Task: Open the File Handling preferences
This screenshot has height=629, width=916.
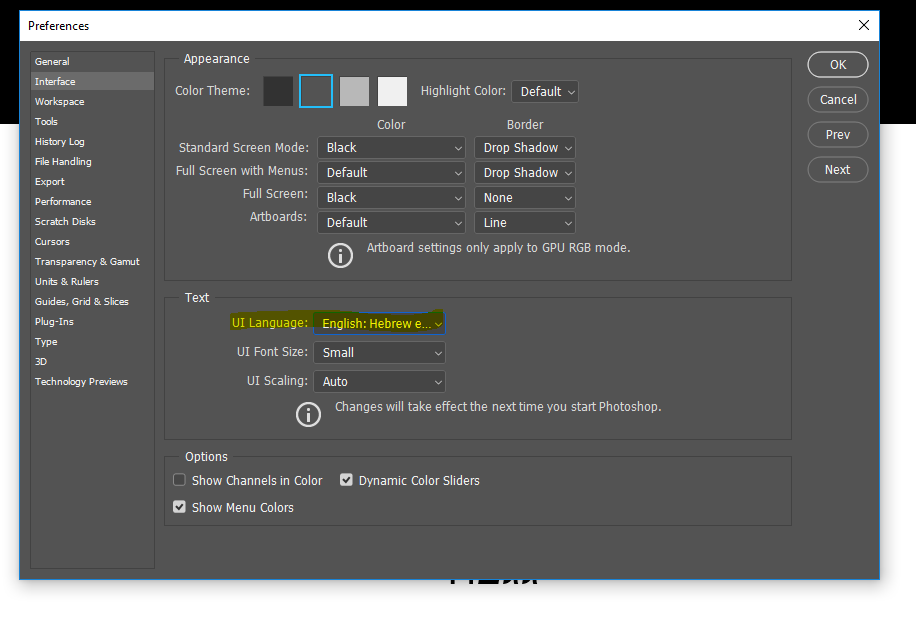Action: click(x=92, y=161)
